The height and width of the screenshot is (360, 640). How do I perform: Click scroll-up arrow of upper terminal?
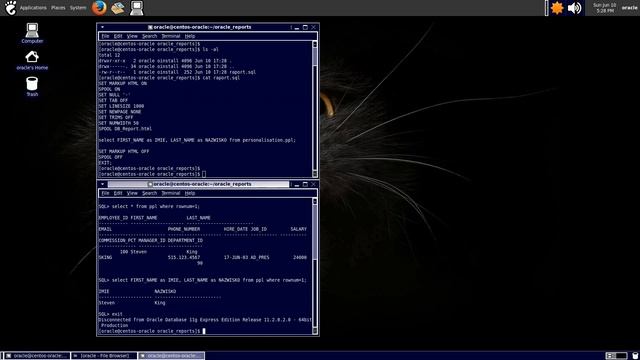pos(315,44)
